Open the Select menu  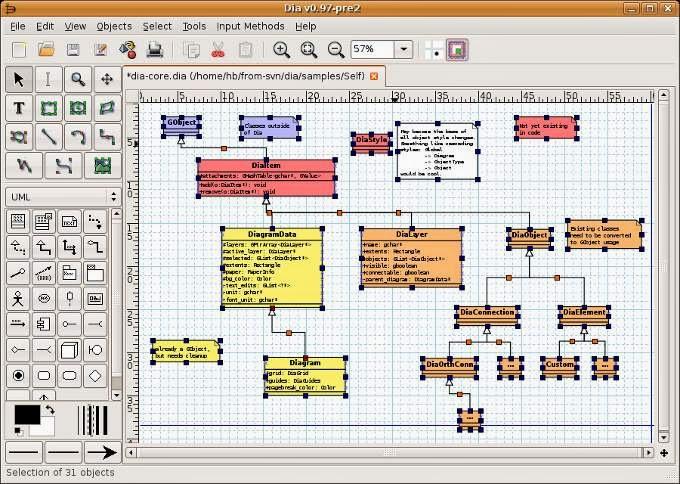pos(157,26)
